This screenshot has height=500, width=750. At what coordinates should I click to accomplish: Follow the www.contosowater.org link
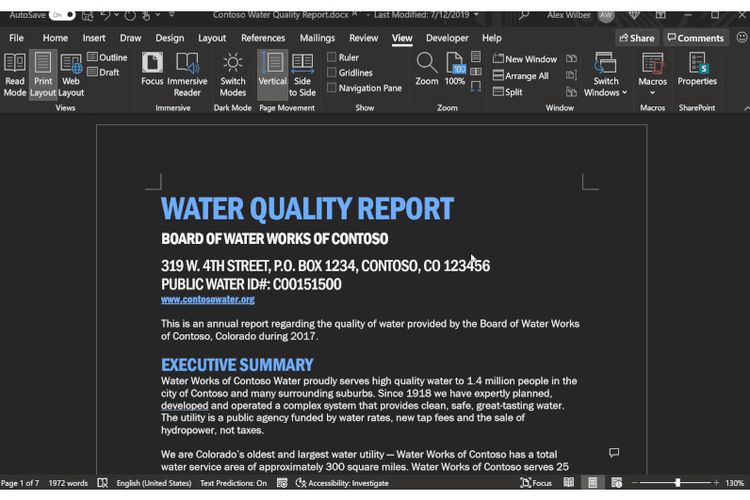point(208,300)
